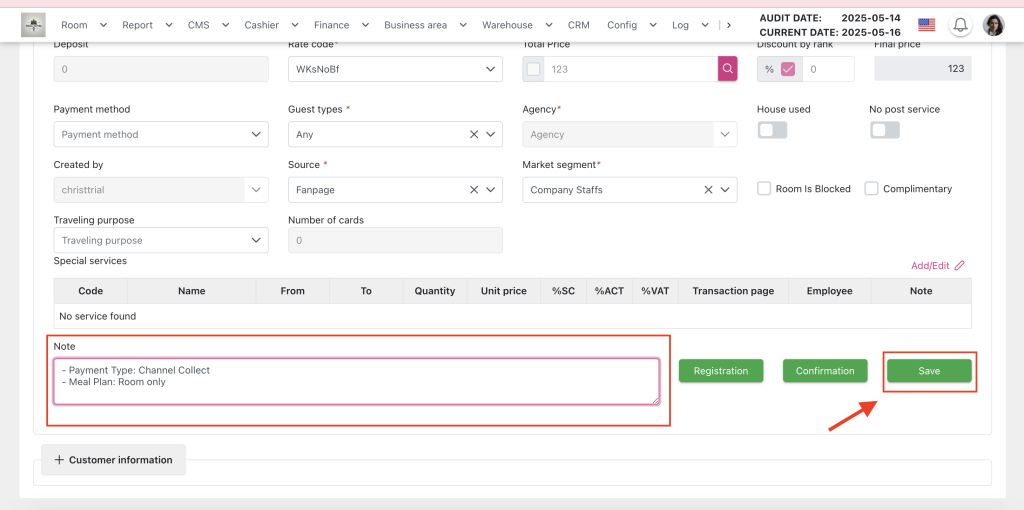Check the Room Is Blocked checkbox

click(764, 189)
